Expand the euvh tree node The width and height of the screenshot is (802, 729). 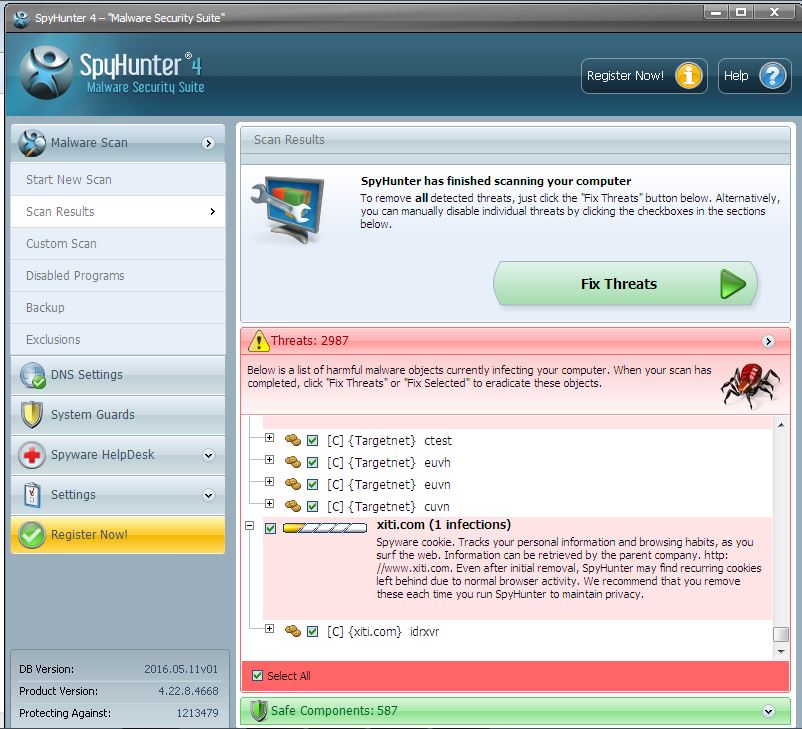click(270, 459)
